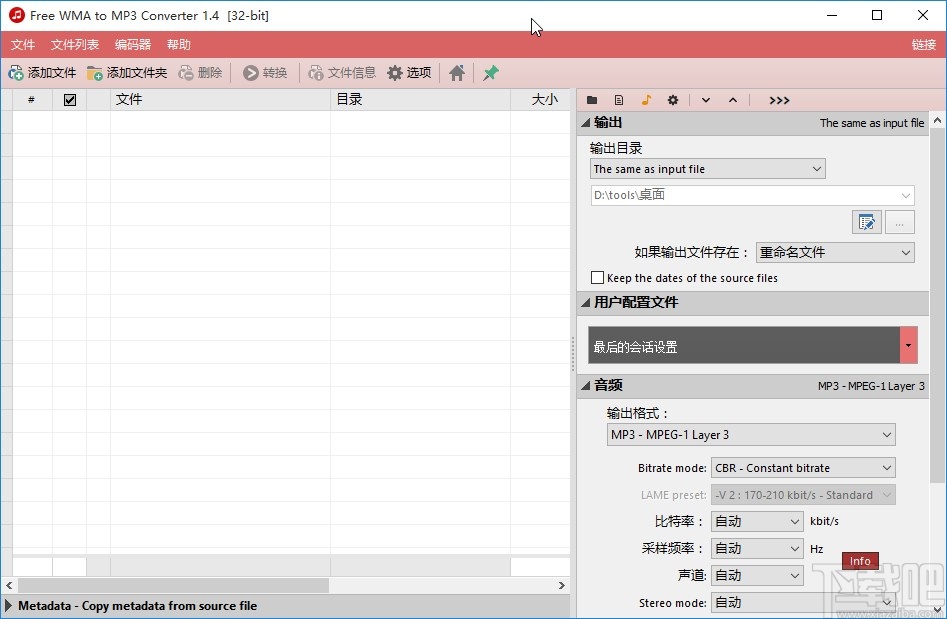Click the ... browse button for output path

(899, 222)
